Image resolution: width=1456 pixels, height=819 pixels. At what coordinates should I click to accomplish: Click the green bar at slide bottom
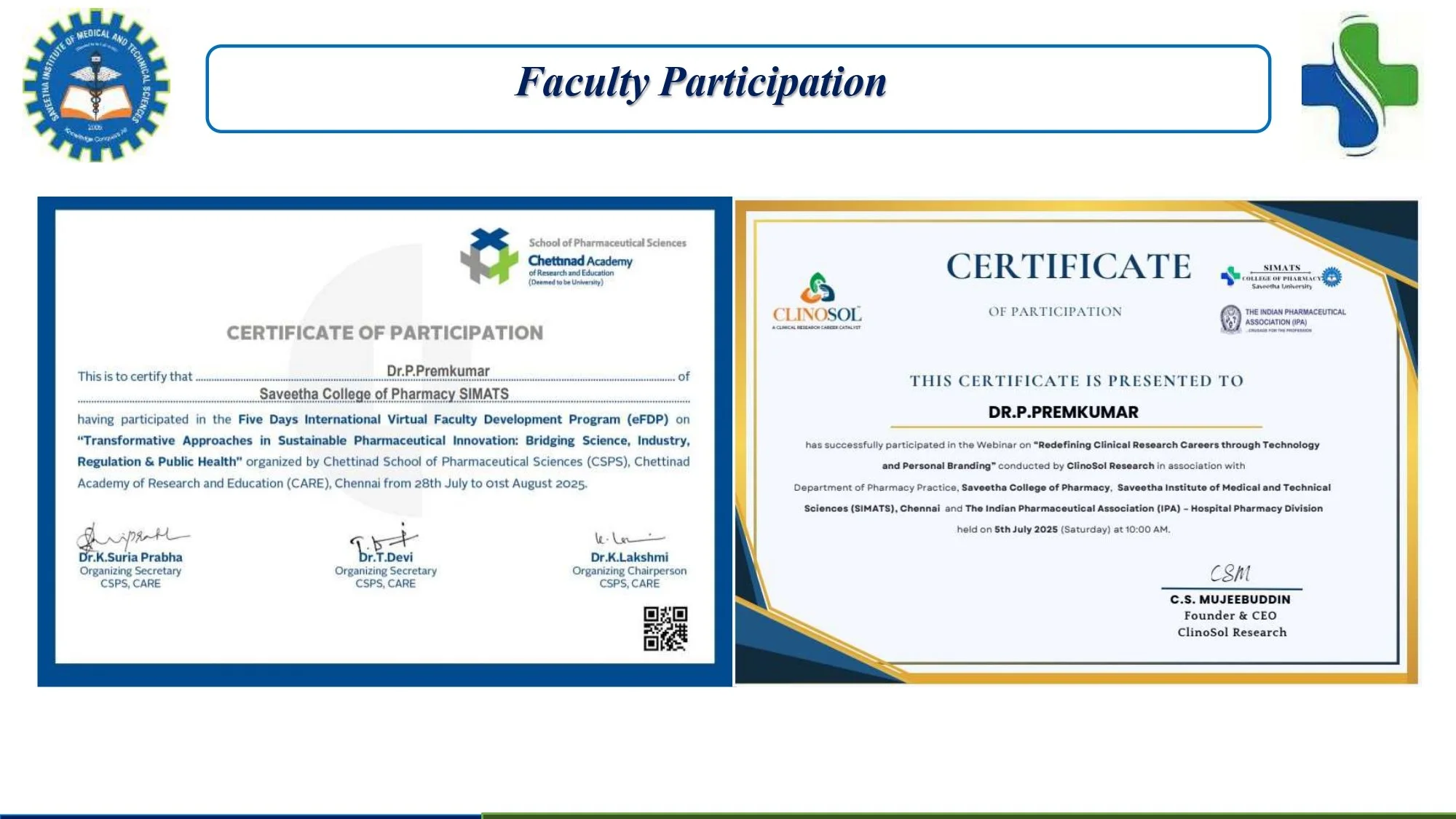tap(968, 815)
